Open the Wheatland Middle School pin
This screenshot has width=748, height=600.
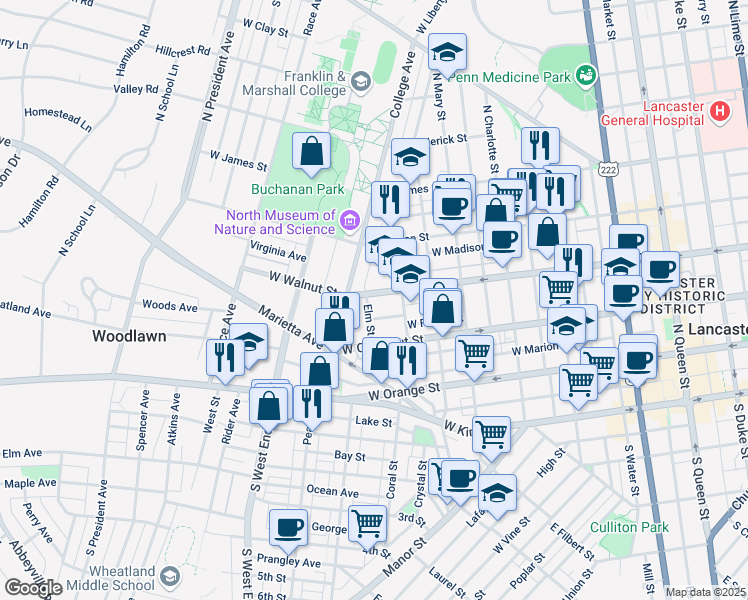(170, 578)
